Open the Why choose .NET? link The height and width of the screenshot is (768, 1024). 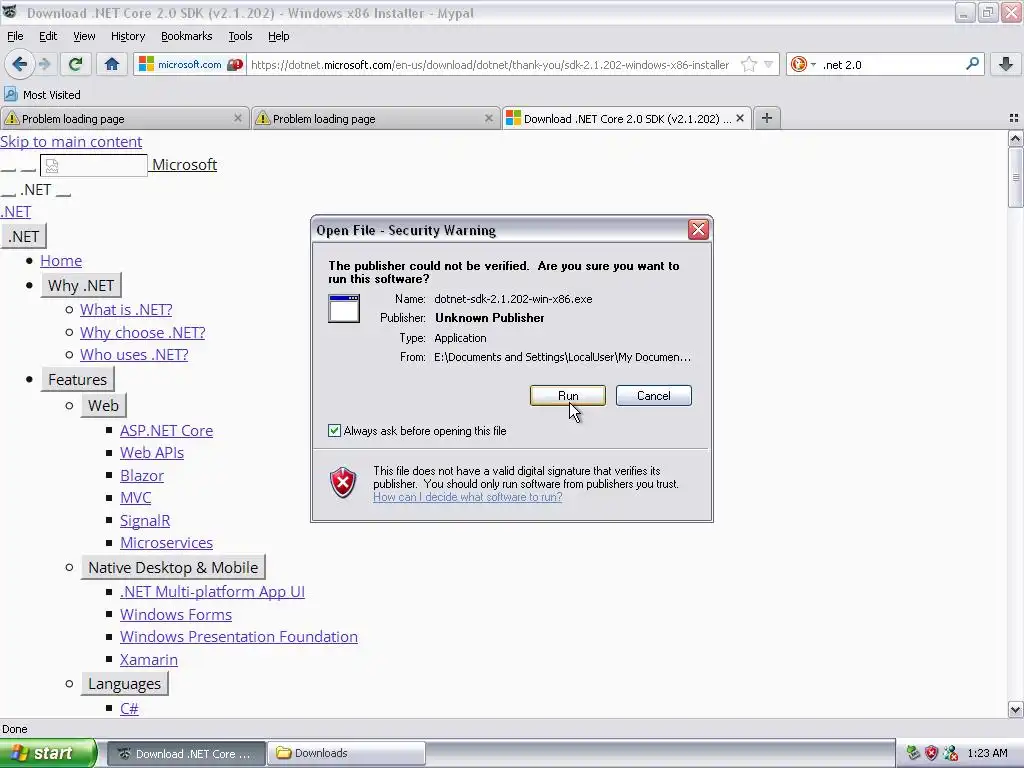[x=142, y=332]
